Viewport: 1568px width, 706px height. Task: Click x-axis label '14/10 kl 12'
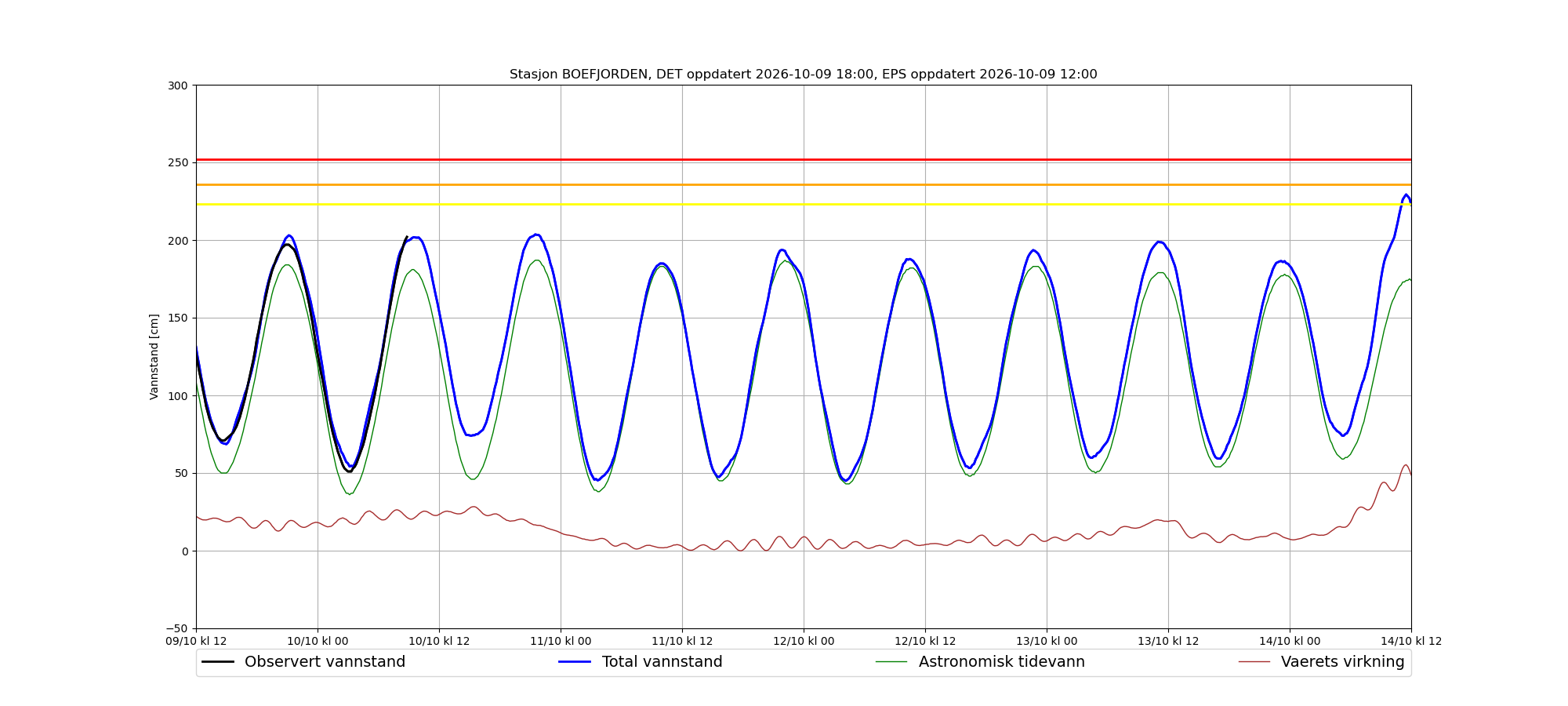(1411, 642)
